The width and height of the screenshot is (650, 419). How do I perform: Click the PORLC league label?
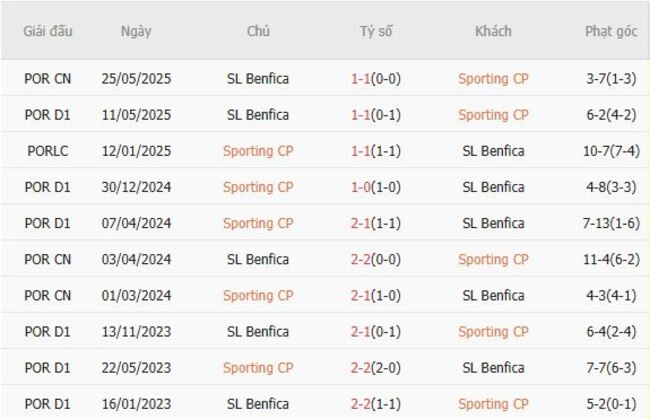(x=48, y=151)
